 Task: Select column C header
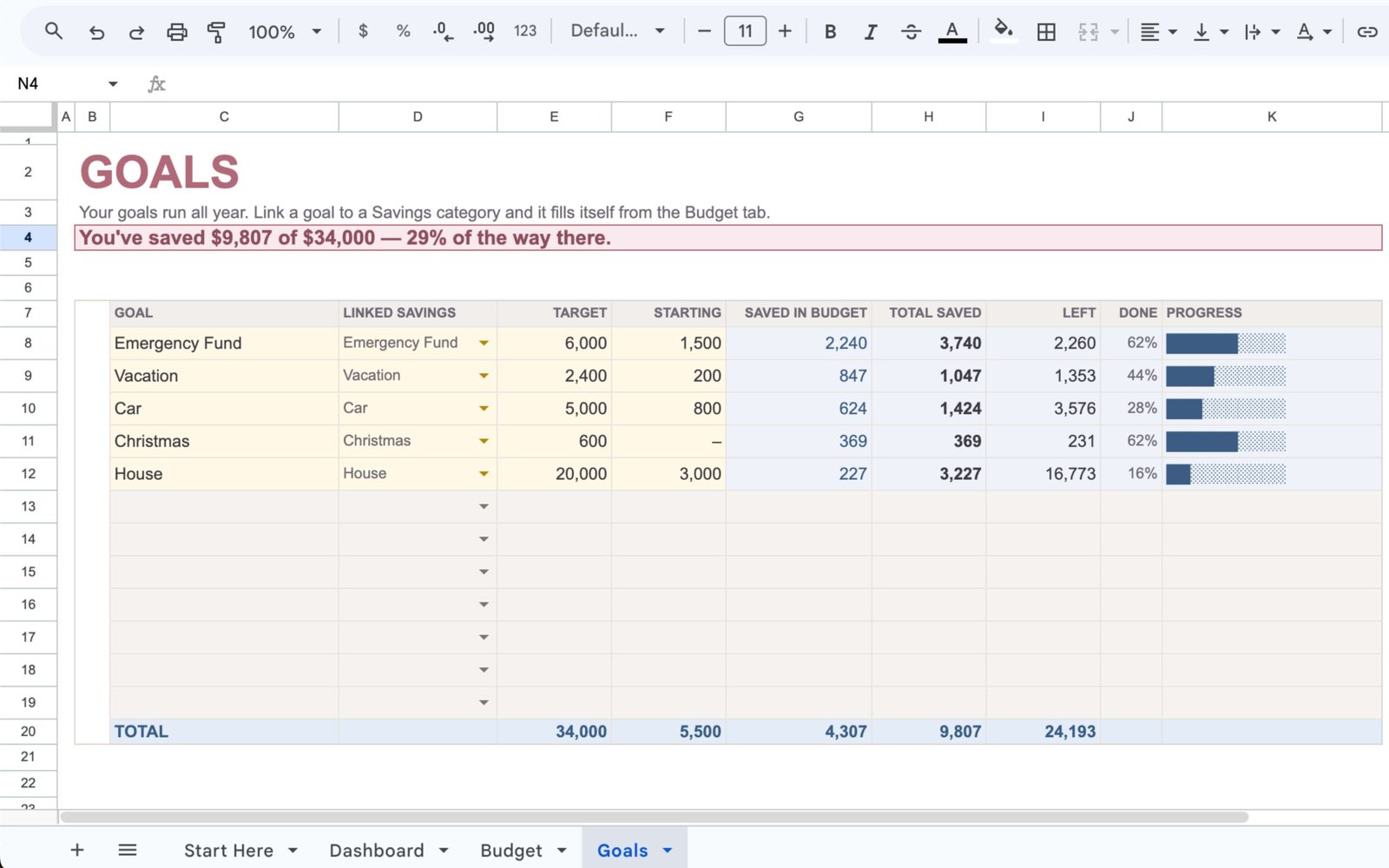(x=224, y=116)
